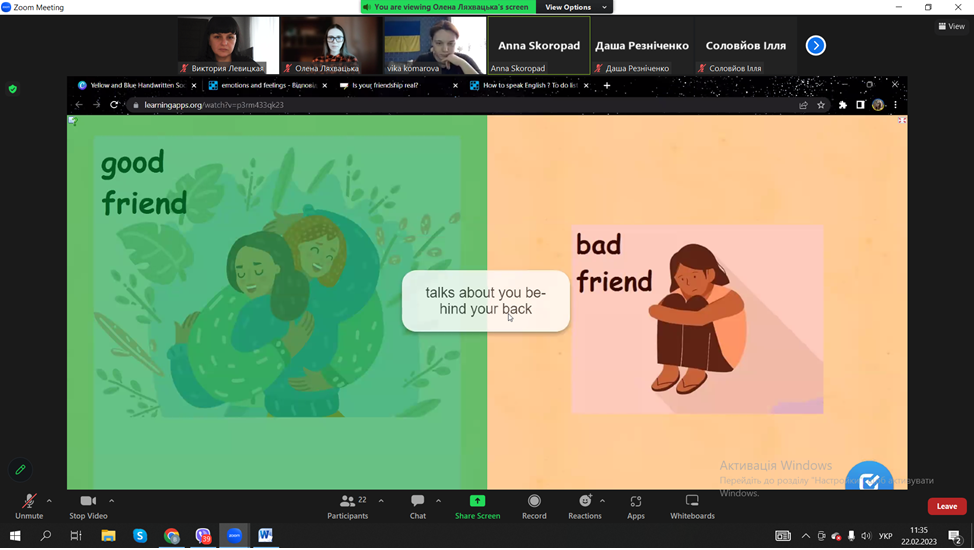Change layout with the View button

(x=951, y=26)
